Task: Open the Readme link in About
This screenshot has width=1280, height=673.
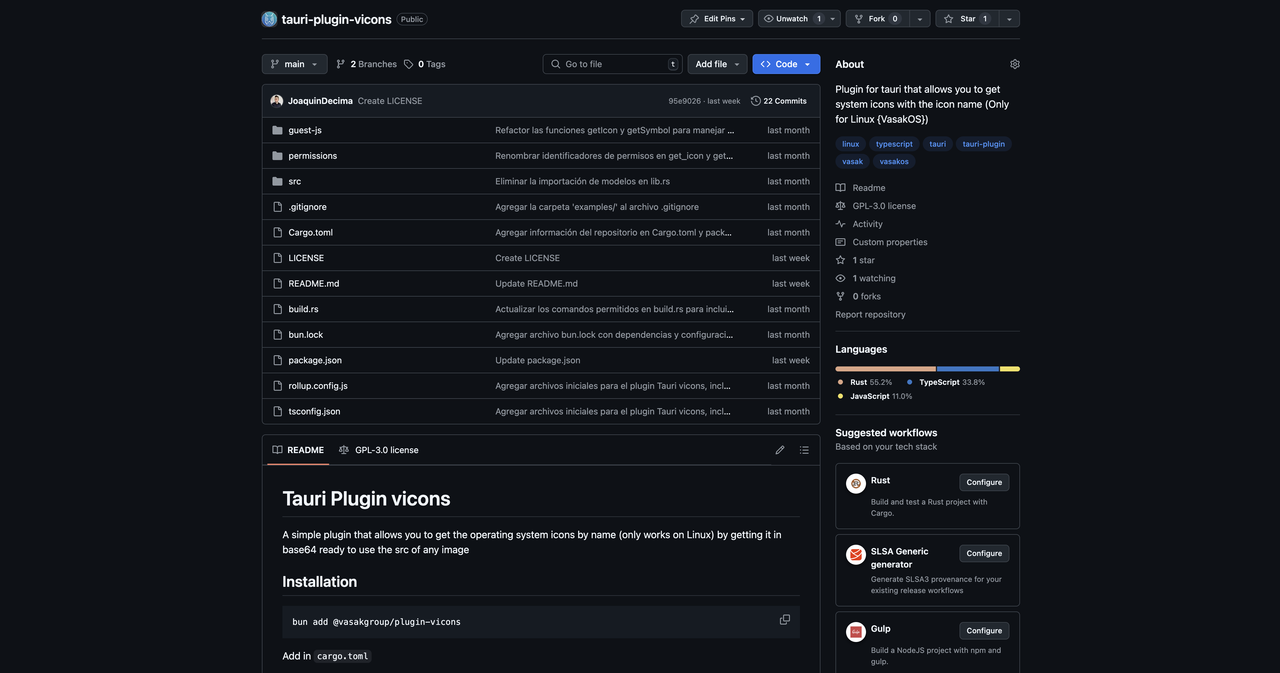Action: (x=861, y=188)
